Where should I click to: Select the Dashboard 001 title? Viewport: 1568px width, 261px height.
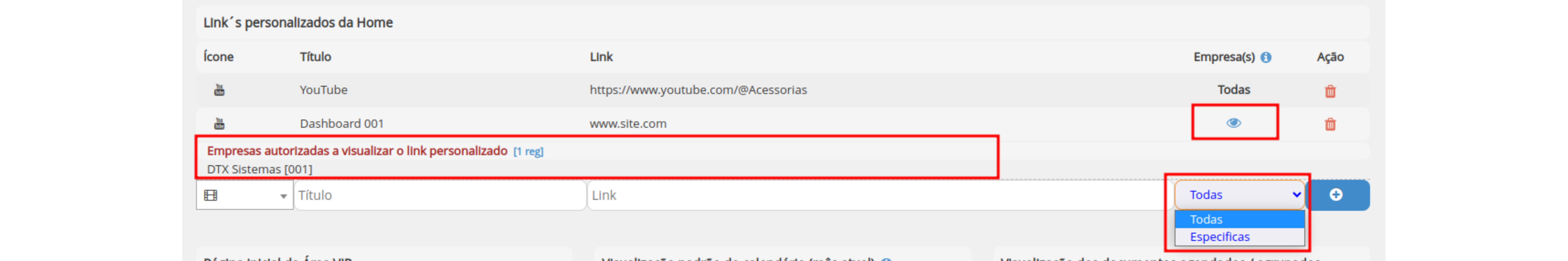pos(341,123)
